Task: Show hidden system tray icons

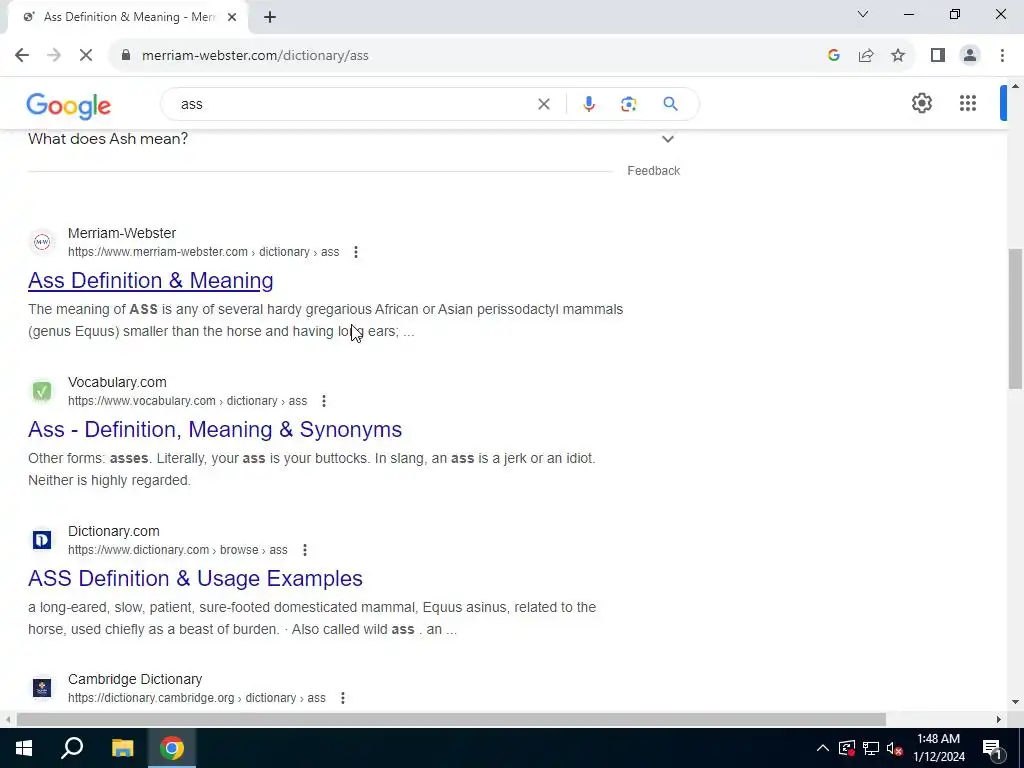Action: 823,748
